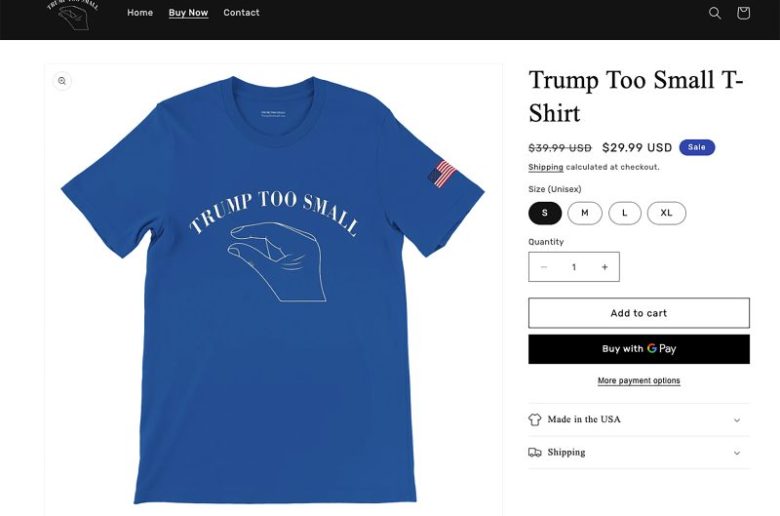Click the minus icon to decrease quantity
780x516 pixels.
tap(544, 267)
